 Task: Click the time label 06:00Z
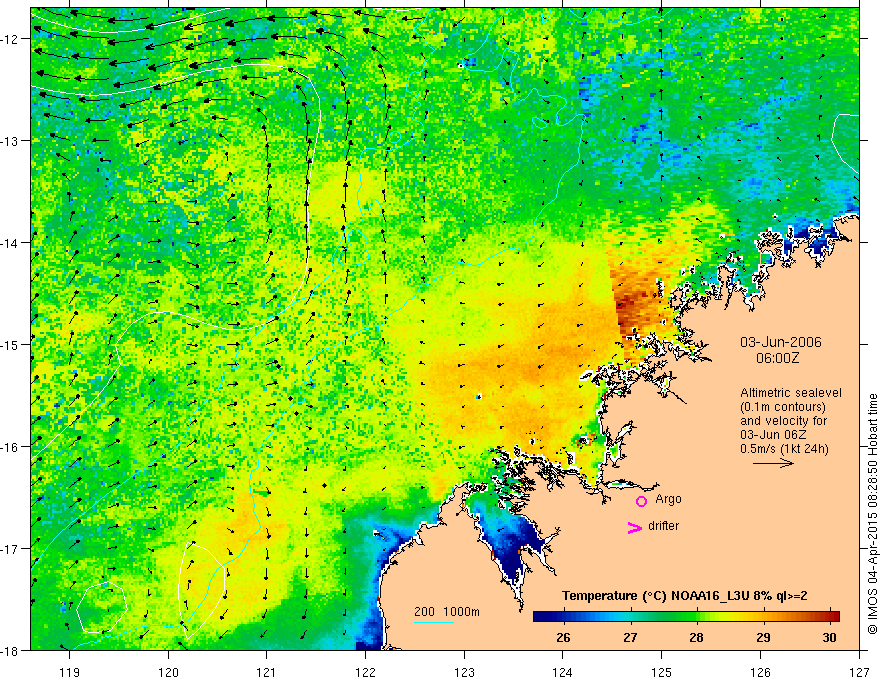[x=777, y=358]
